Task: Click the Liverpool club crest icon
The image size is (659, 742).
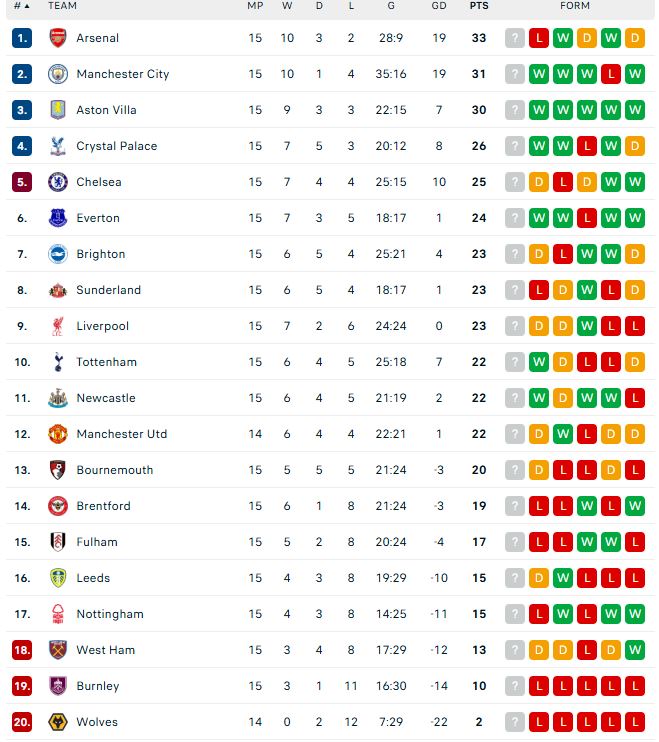Action: [x=57, y=326]
